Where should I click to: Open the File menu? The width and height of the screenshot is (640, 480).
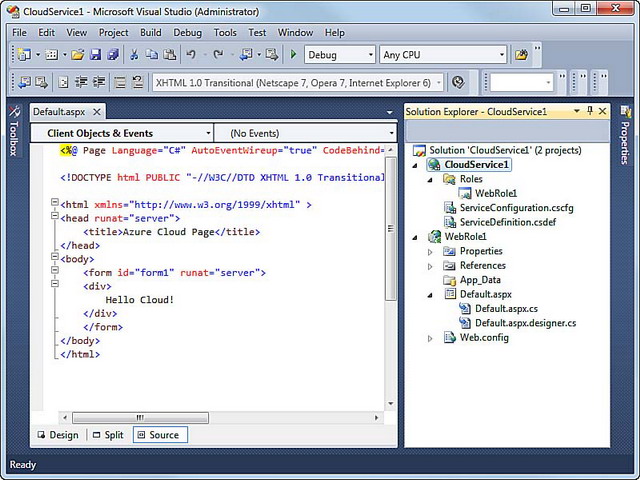pos(19,33)
